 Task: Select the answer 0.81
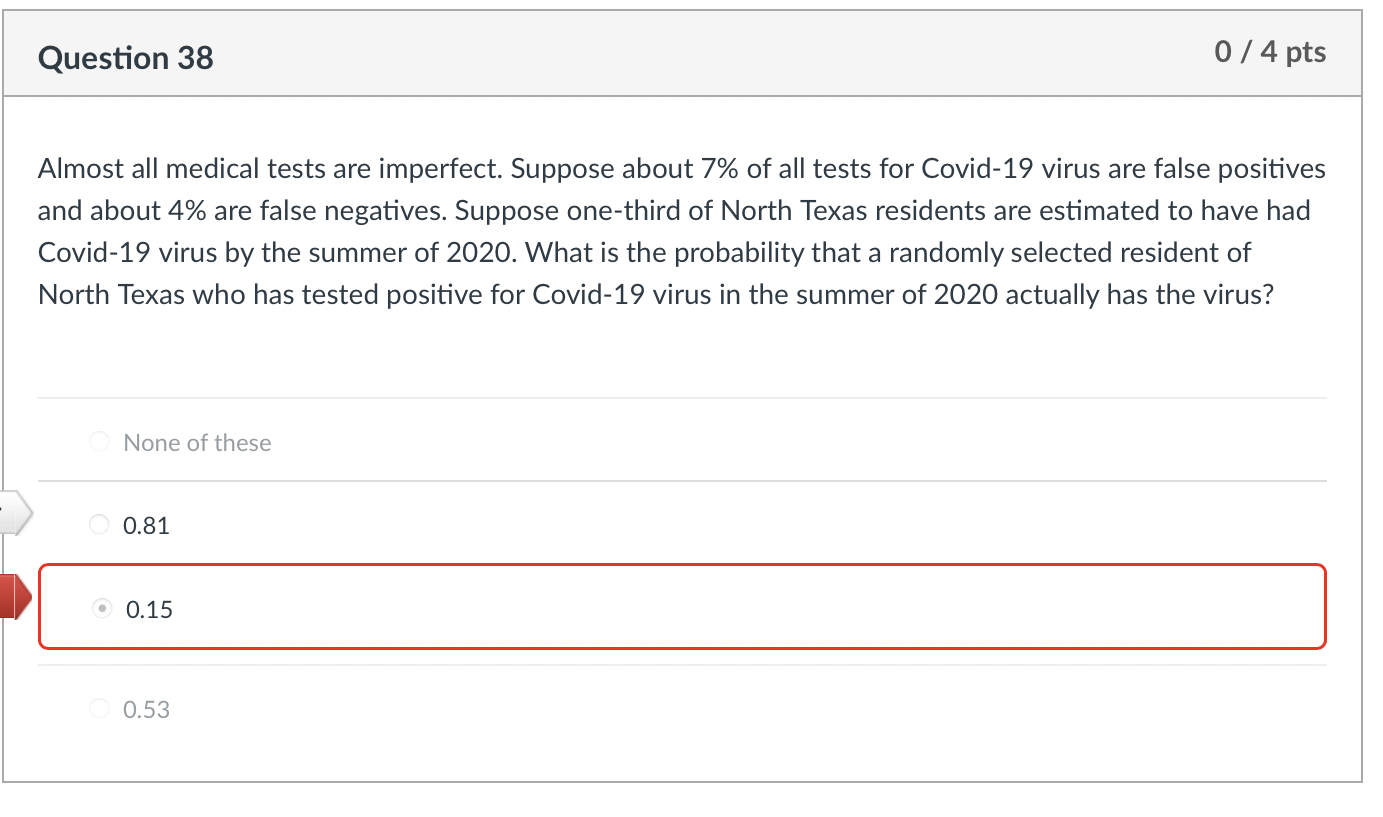pyautogui.click(x=99, y=523)
